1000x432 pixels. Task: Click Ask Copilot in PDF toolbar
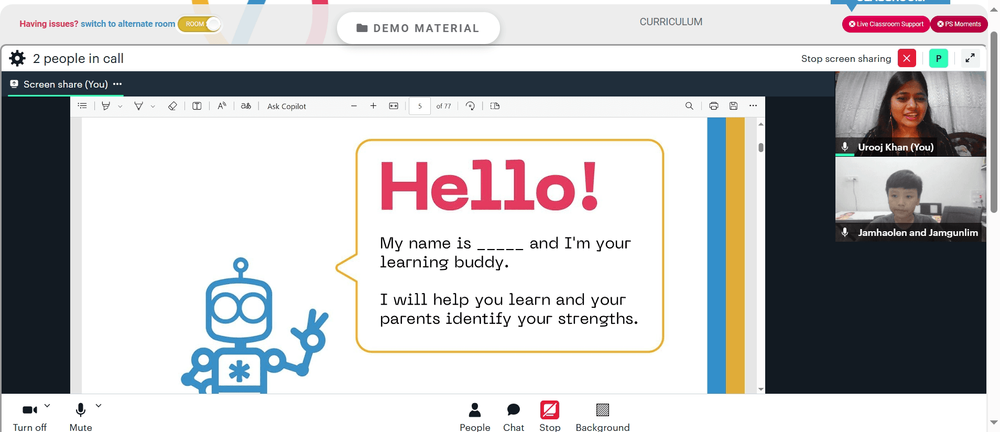pos(286,106)
